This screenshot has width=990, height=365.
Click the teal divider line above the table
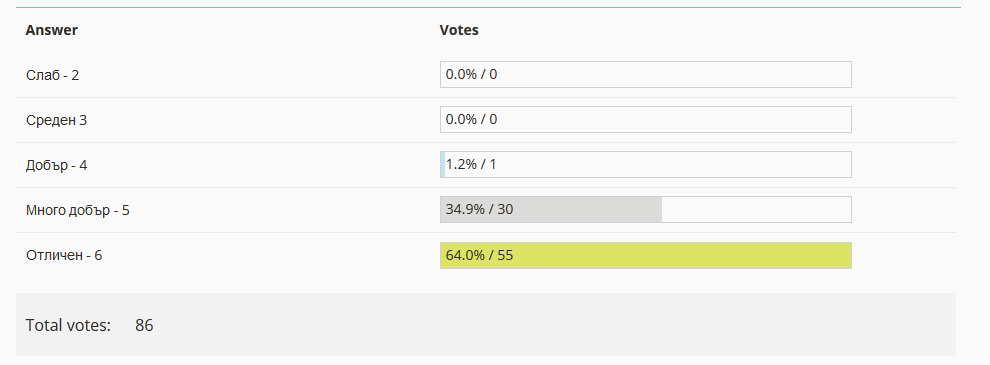[x=488, y=8]
